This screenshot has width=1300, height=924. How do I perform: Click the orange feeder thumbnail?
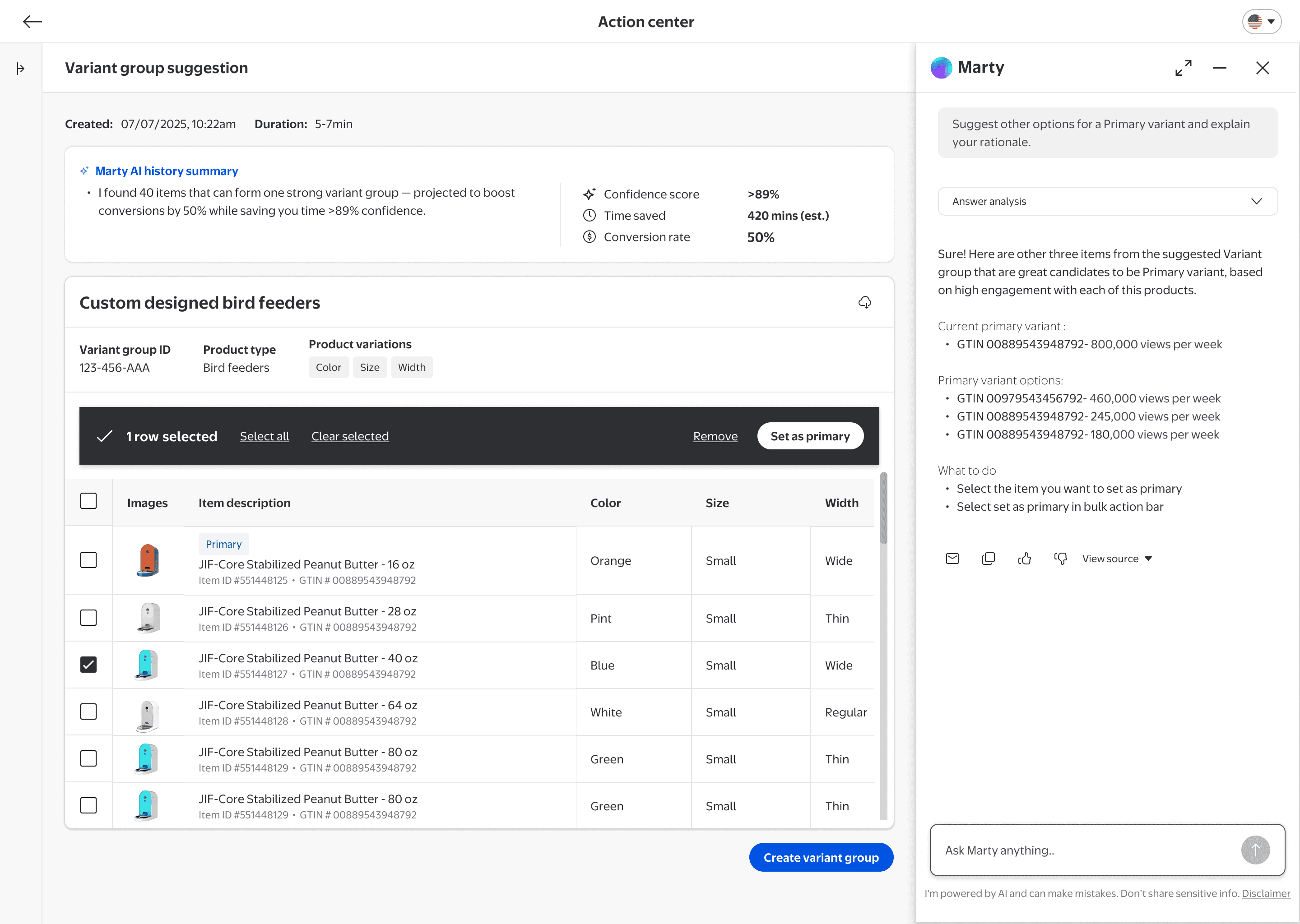(148, 560)
